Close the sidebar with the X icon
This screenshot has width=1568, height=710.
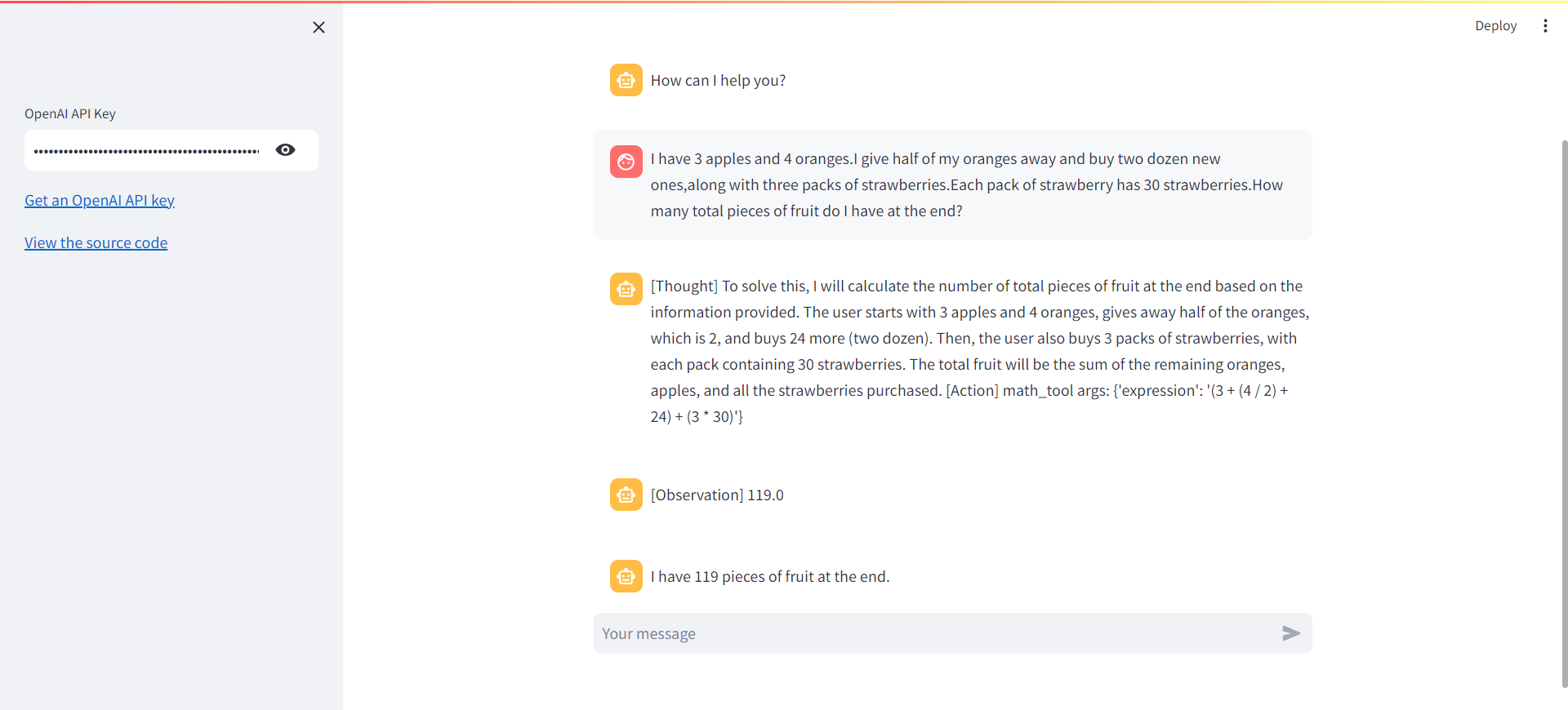[x=318, y=28]
